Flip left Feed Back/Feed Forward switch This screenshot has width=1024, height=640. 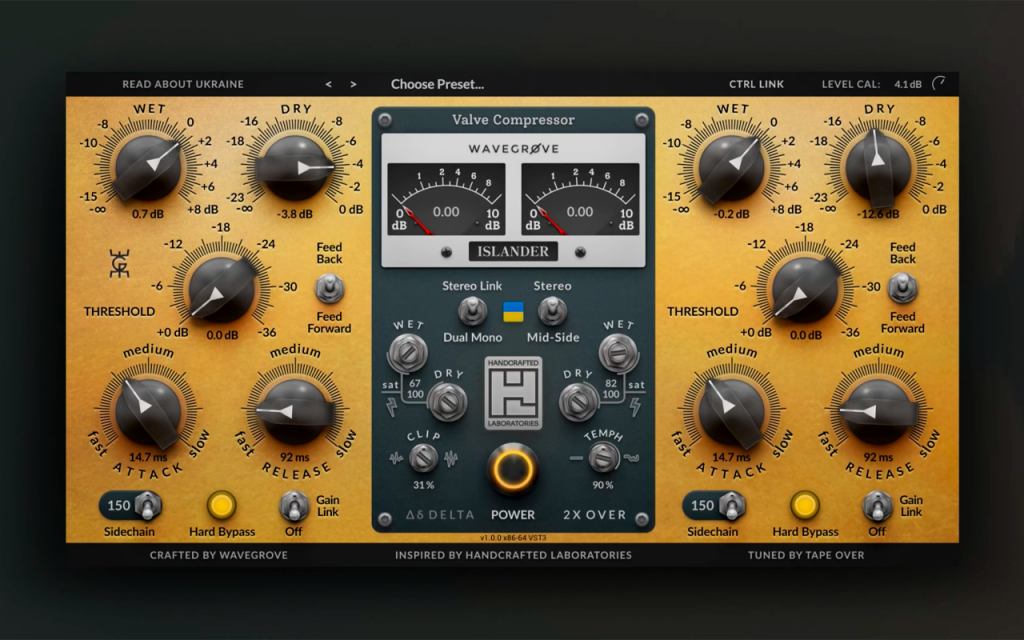point(329,288)
